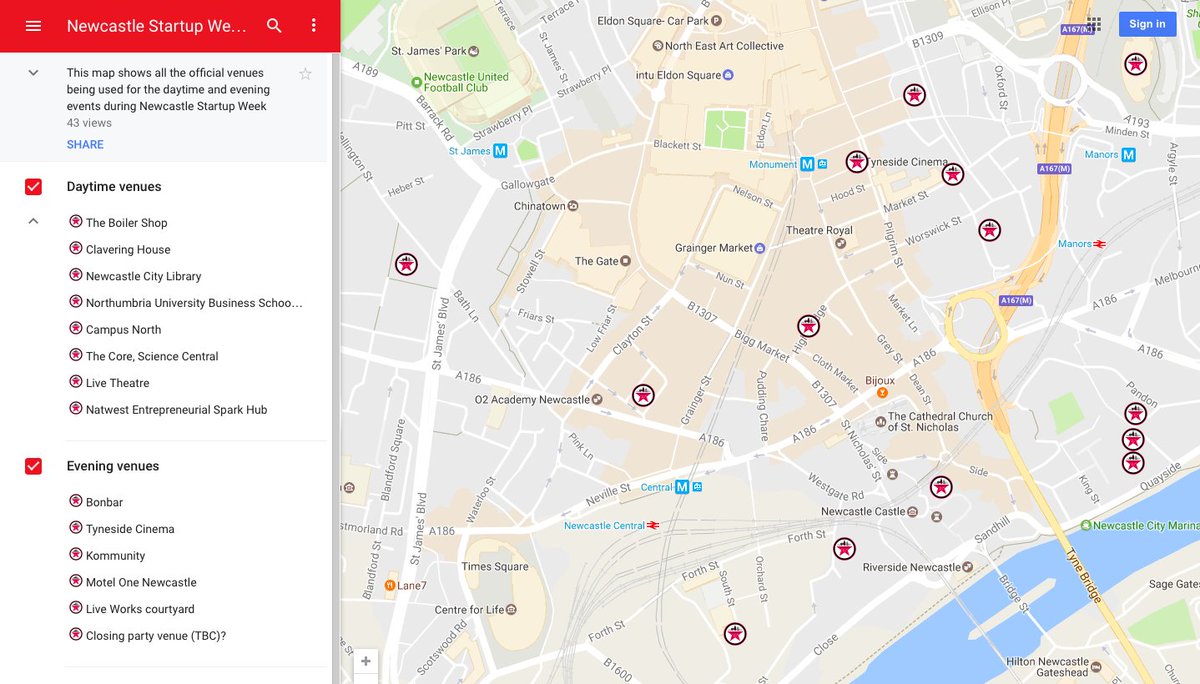Click the Tyneside Cinema map marker
Image resolution: width=1200 pixels, height=684 pixels.
pyautogui.click(x=857, y=161)
